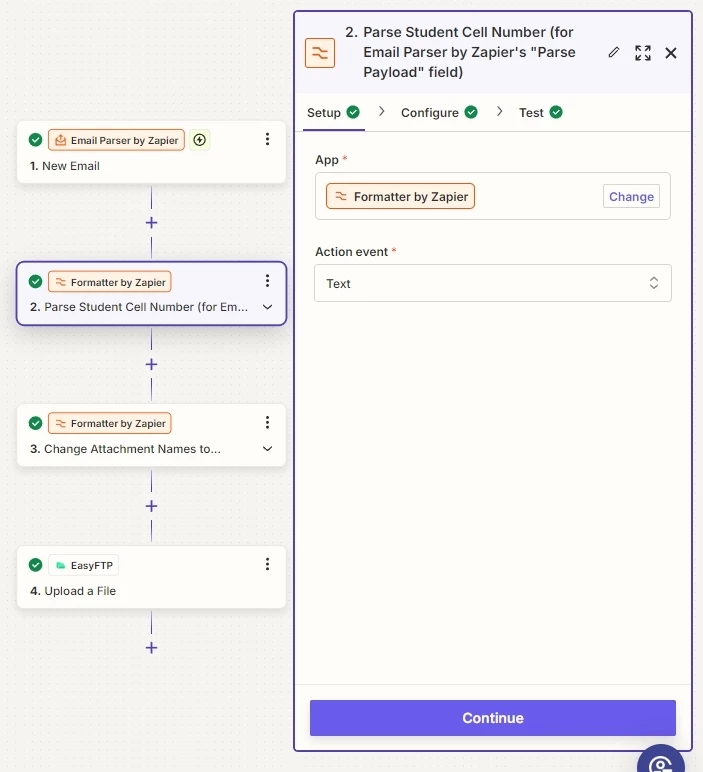Expand step 2 chevron in the workflow
Screen dimensions: 703x772
[267, 307]
